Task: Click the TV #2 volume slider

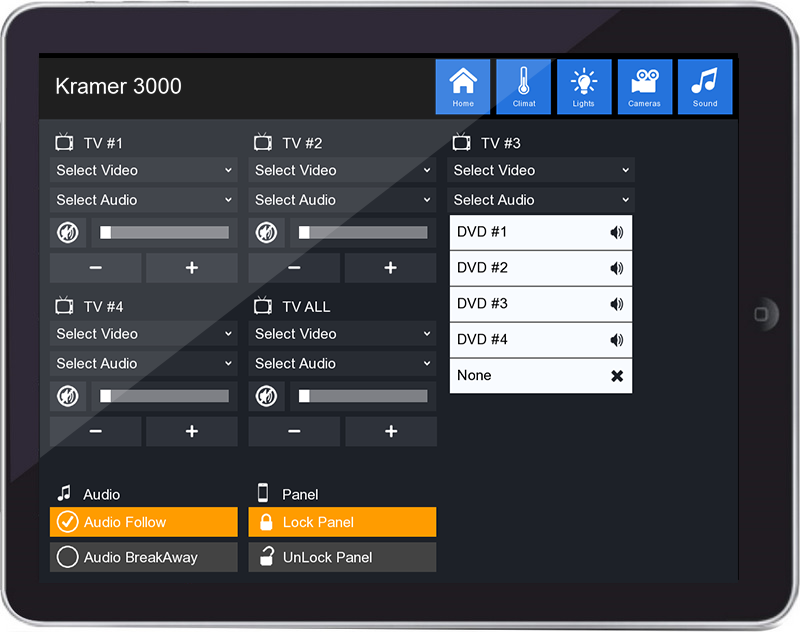Action: pos(363,233)
